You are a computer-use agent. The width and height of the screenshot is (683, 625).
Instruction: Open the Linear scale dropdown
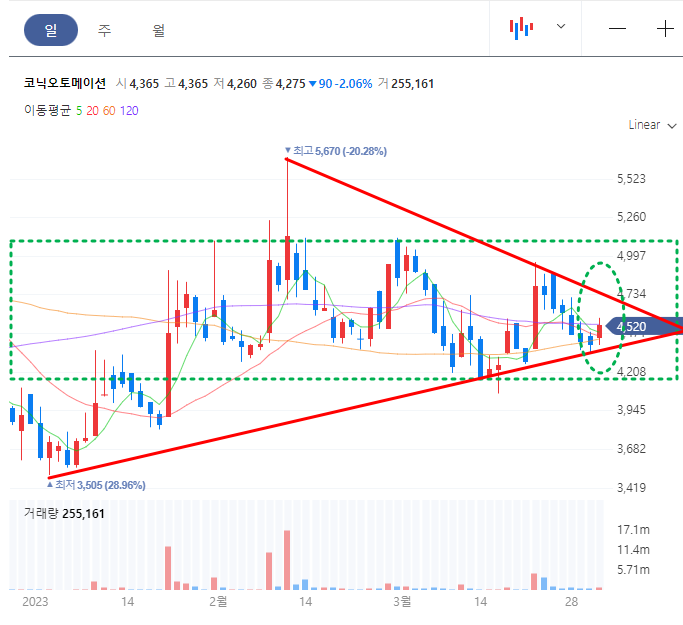pos(652,125)
